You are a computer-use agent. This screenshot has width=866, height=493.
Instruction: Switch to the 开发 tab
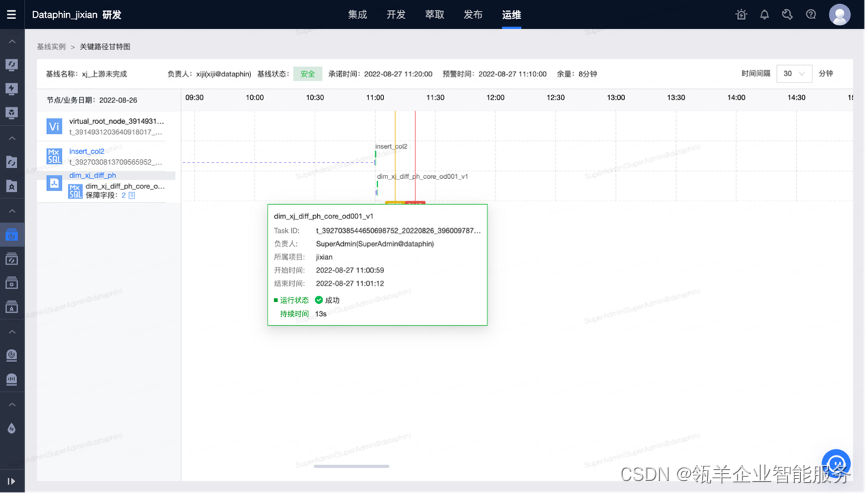point(395,15)
